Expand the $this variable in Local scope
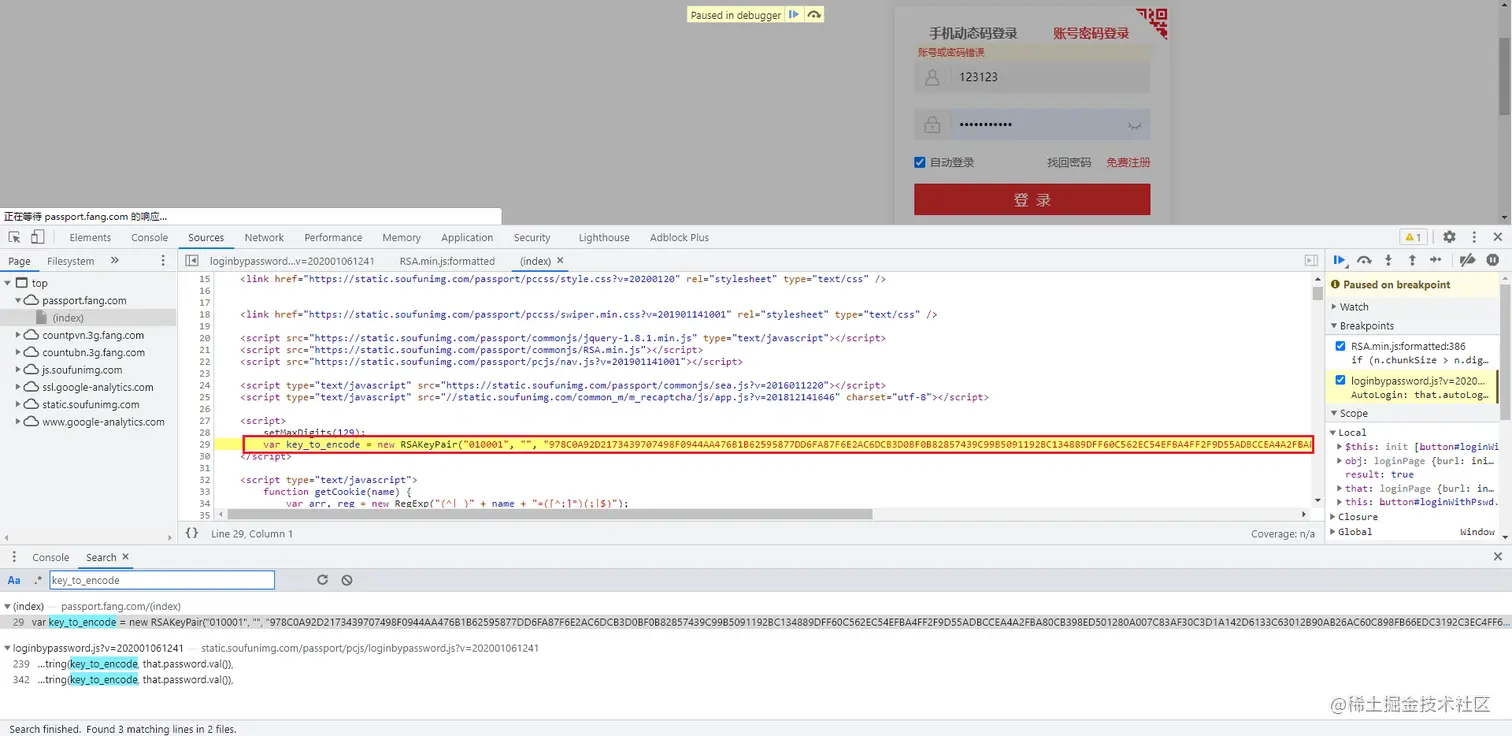Screen dimensions: 1512x736 1340,446
